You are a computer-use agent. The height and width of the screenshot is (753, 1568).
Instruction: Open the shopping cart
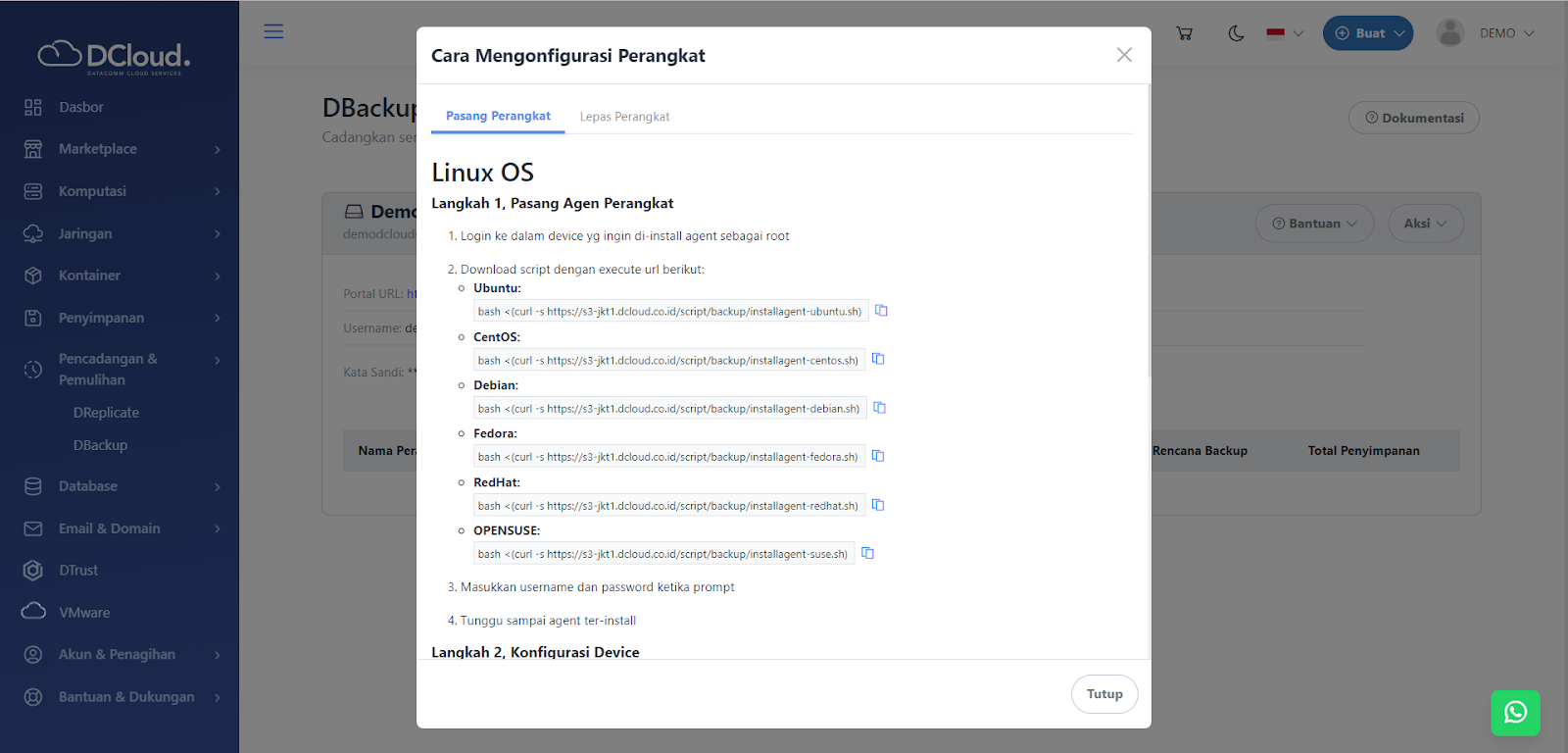click(1184, 33)
